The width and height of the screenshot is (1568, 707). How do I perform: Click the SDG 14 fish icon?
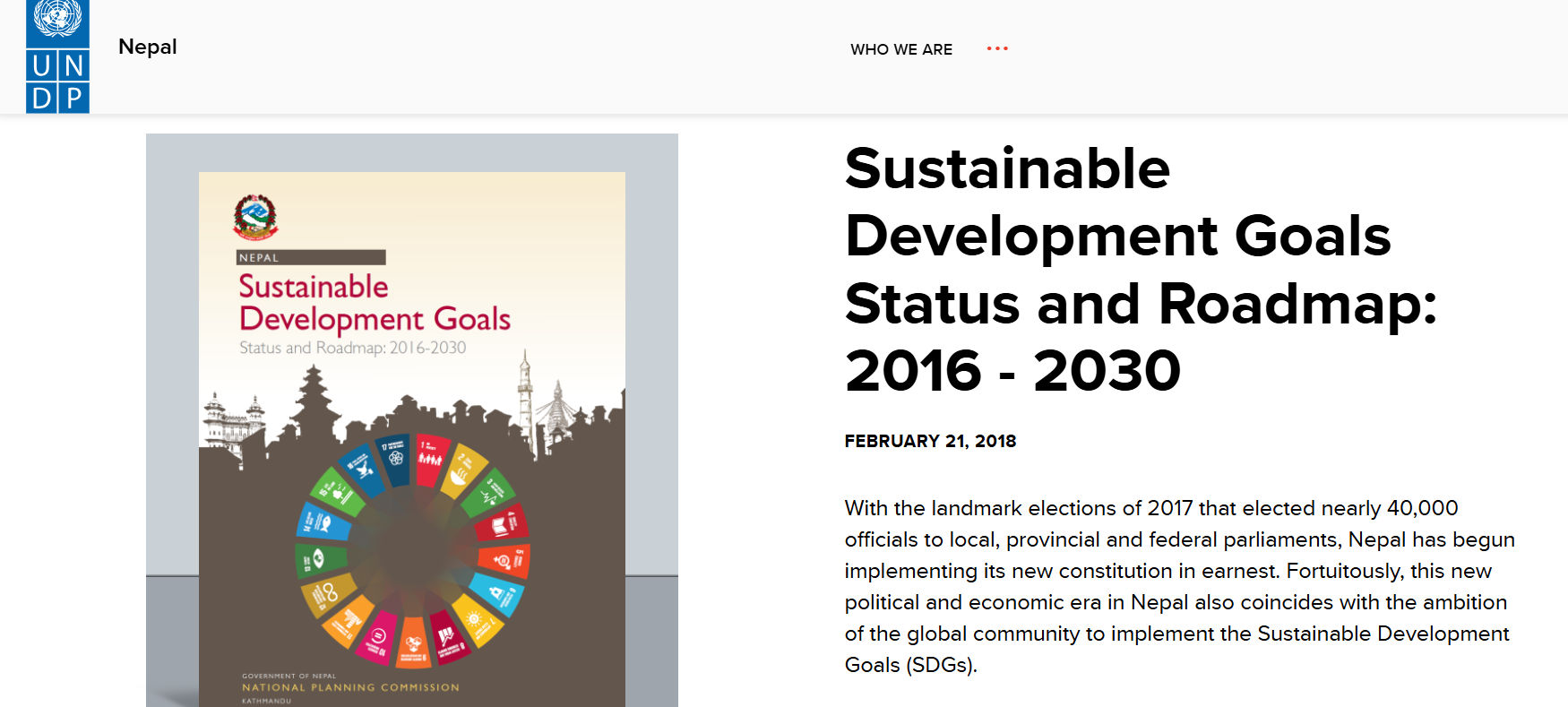(323, 522)
